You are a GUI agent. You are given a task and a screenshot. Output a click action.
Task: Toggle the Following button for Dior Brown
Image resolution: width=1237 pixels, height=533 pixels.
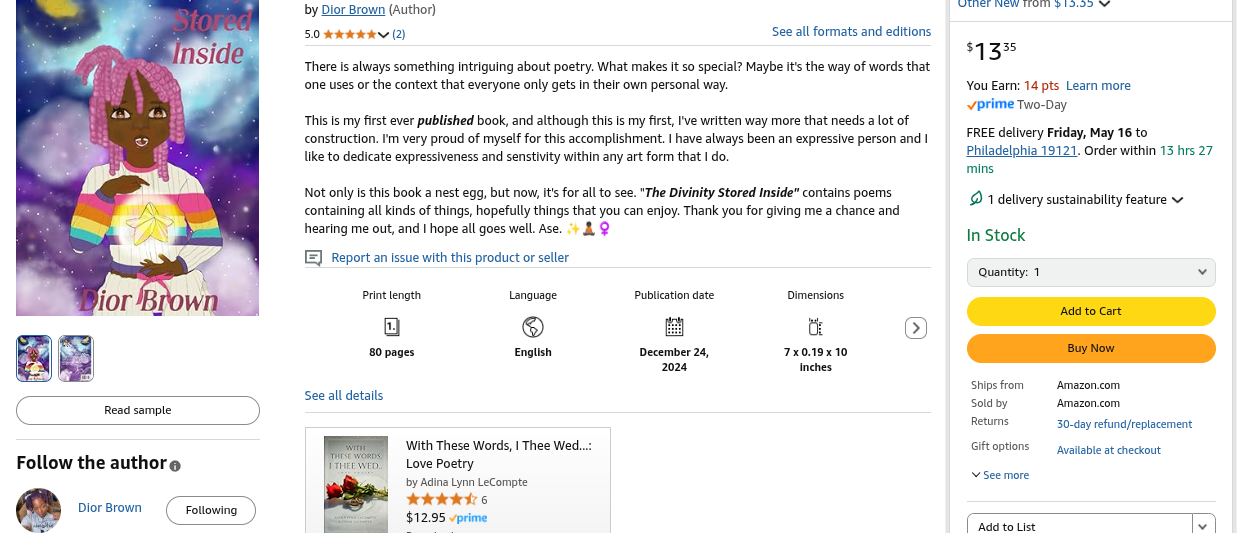click(211, 510)
